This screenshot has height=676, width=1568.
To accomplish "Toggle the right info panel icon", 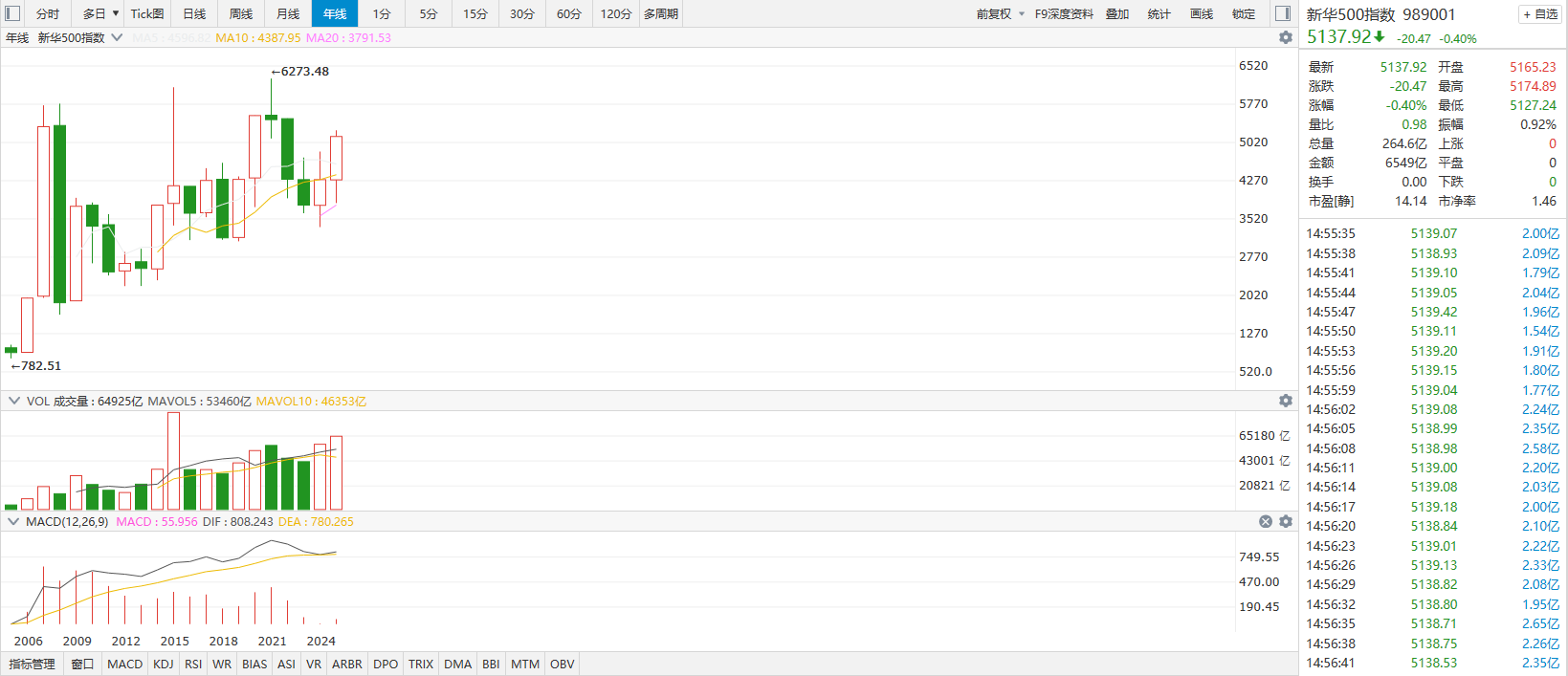I will pyautogui.click(x=1283, y=13).
